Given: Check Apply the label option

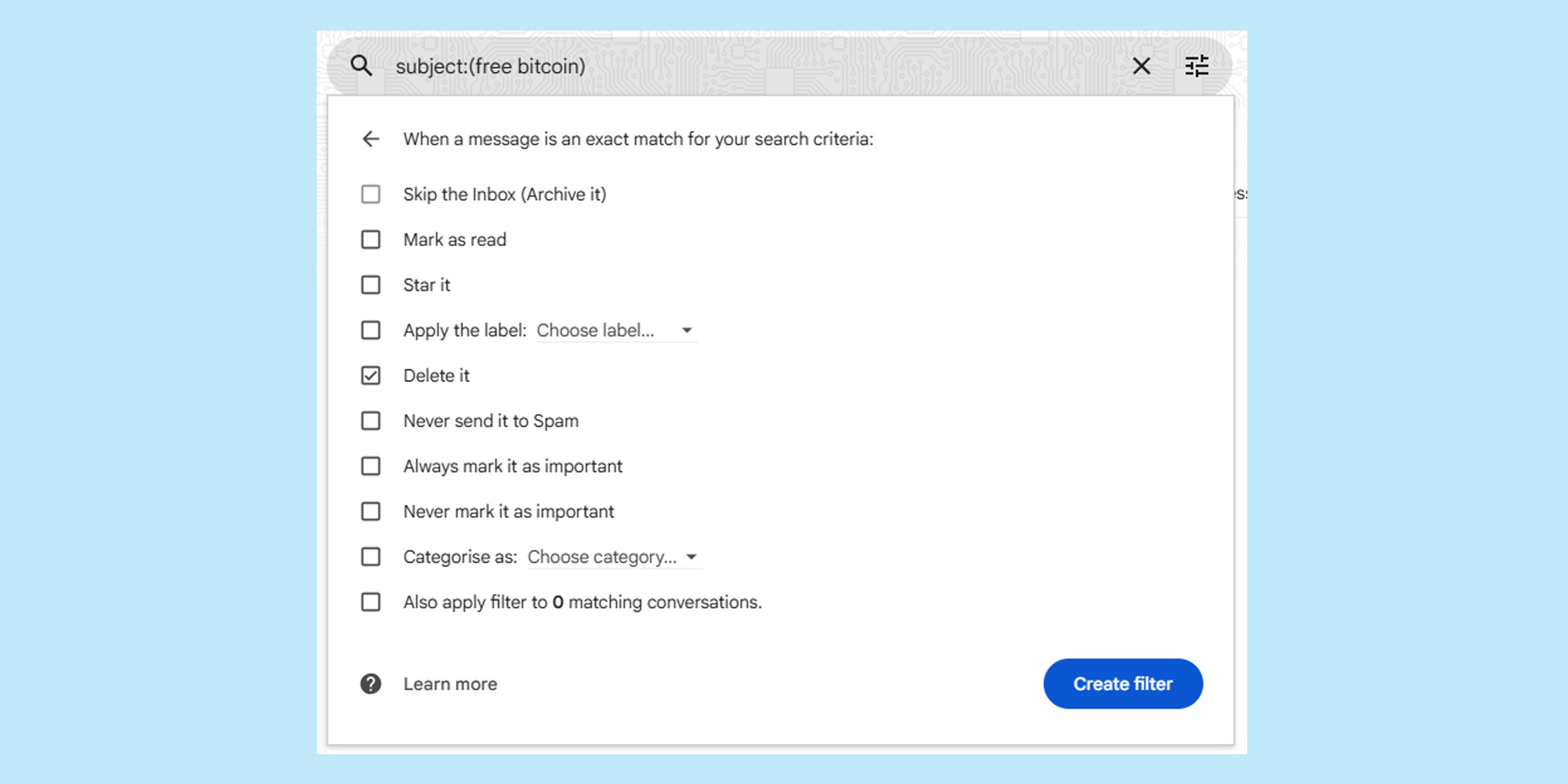Looking at the screenshot, I should 370,330.
